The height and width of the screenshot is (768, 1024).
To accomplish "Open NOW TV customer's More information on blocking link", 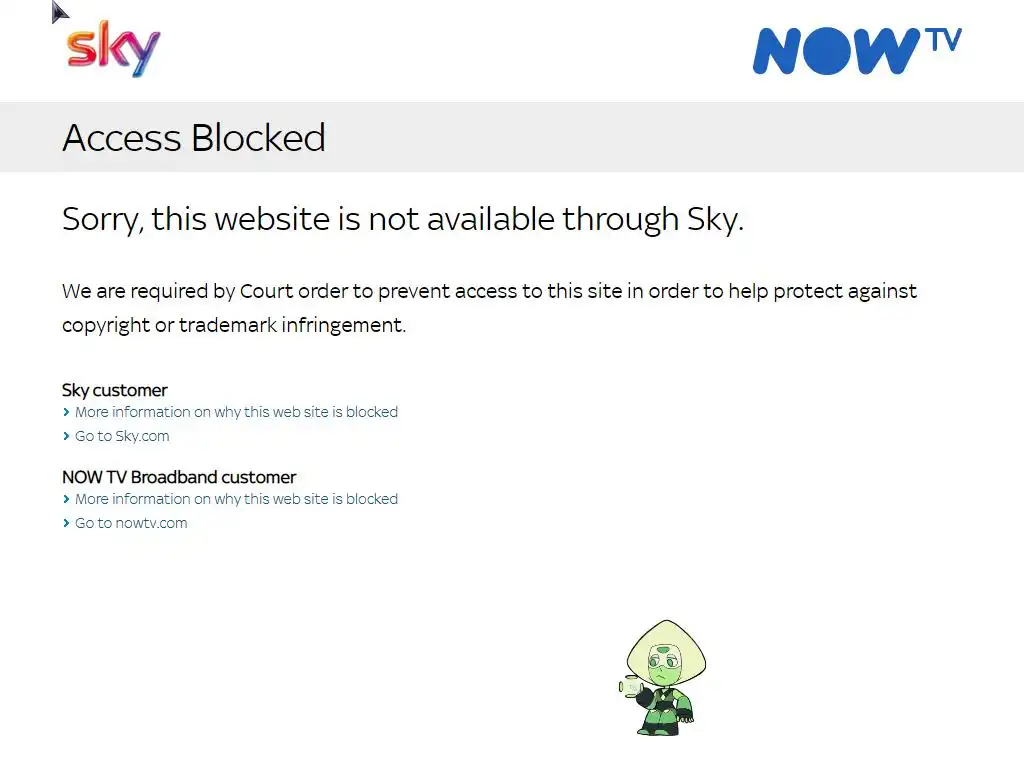I will (236, 499).
